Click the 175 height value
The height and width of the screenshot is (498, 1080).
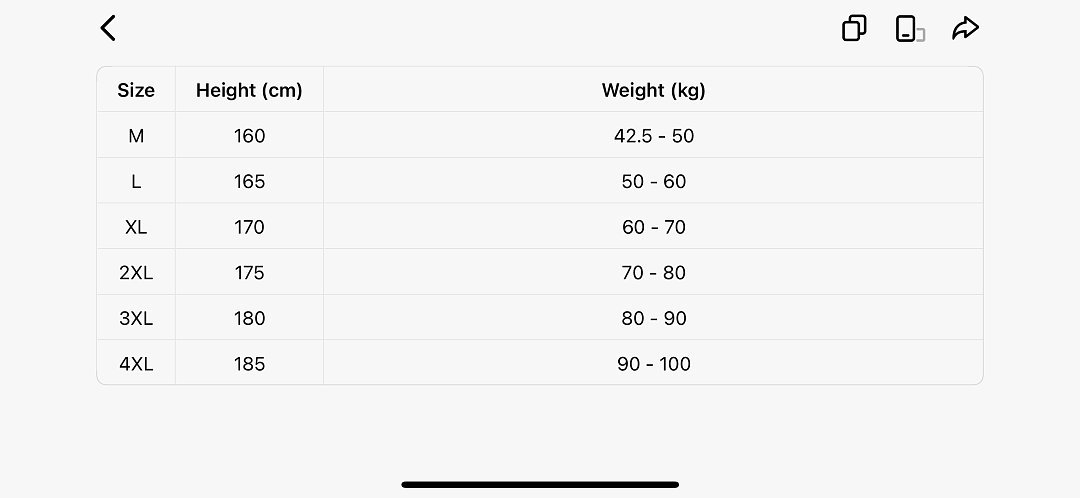point(249,273)
